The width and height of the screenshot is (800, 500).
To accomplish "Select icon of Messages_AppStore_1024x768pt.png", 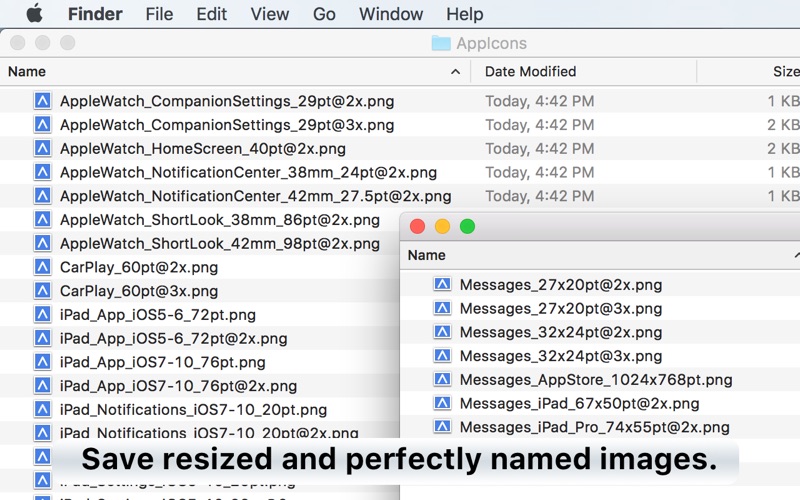I will click(442, 379).
